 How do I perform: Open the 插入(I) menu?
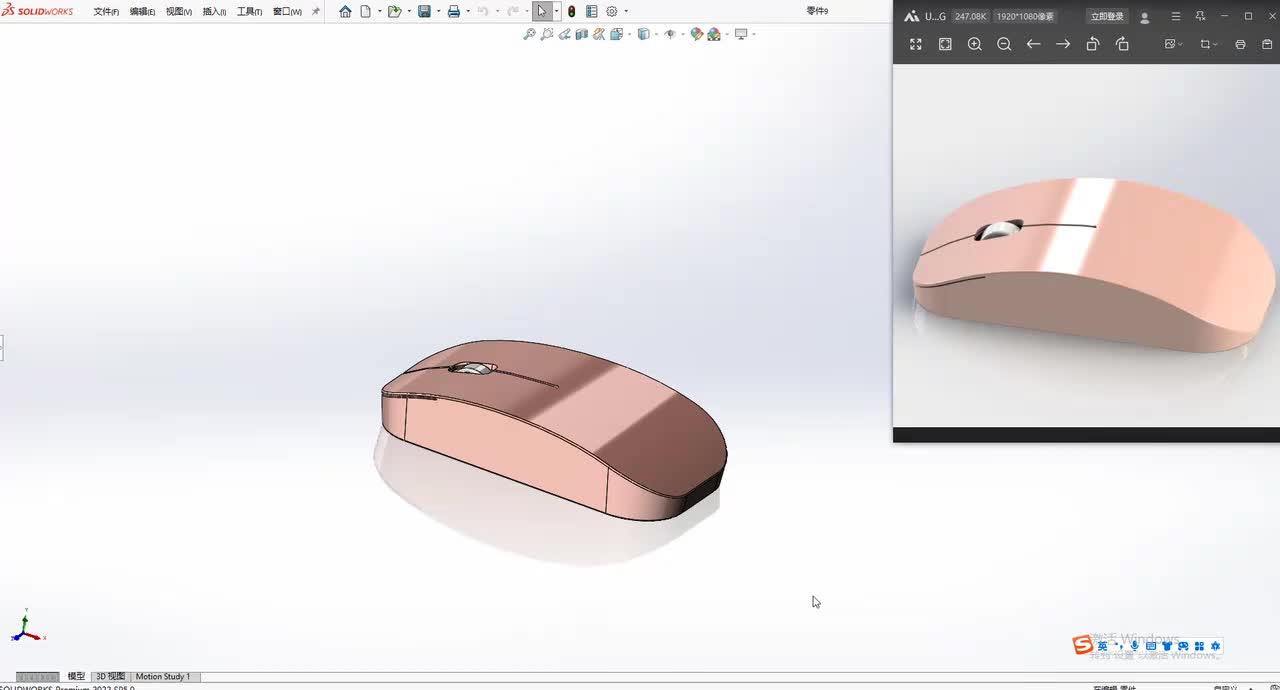coord(214,12)
